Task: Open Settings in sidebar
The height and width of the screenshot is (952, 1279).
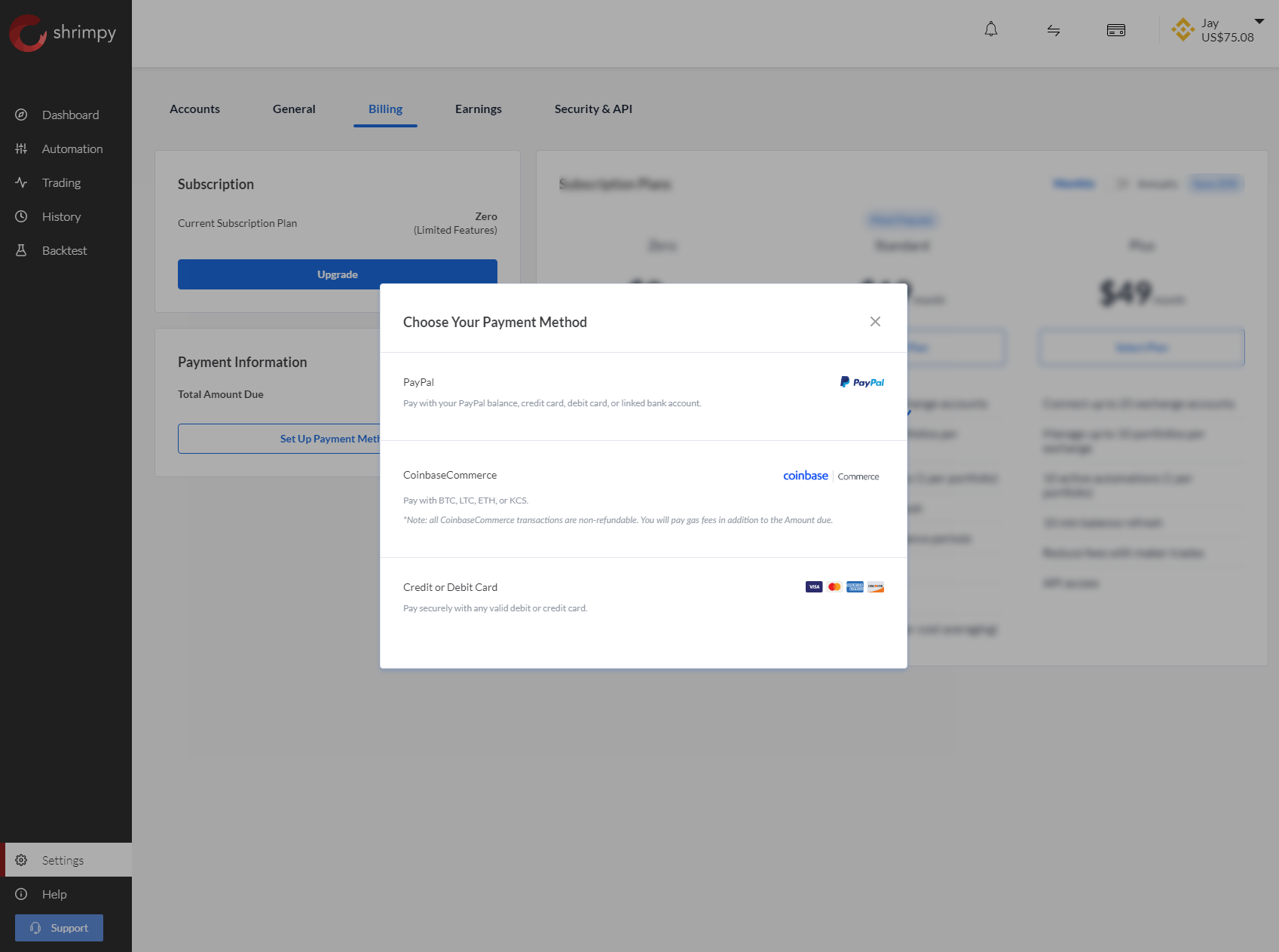Action: click(66, 860)
